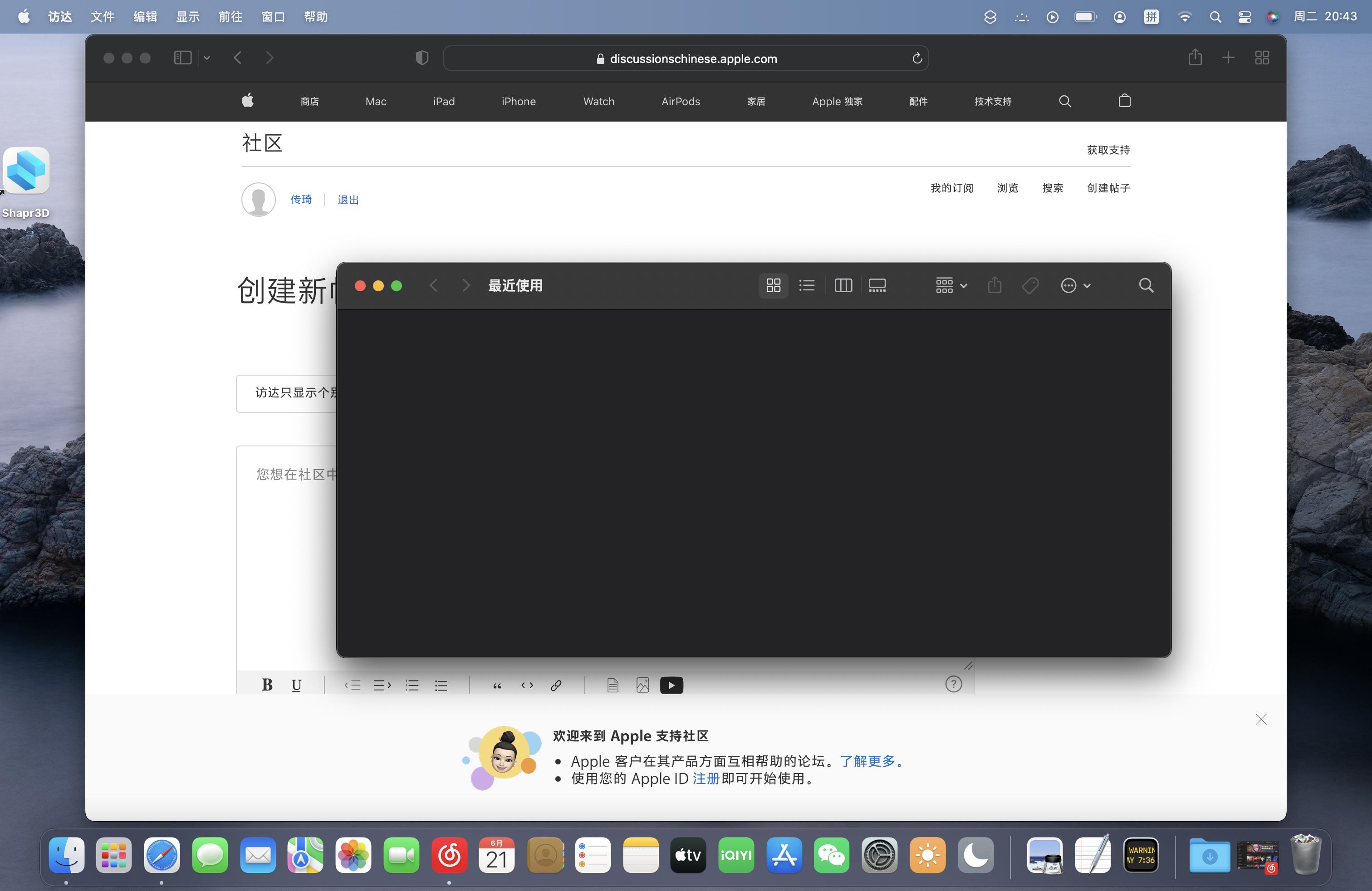Viewport: 1372px width, 891px height.
Task: Open the iPhone tab on Apple navigation
Action: pyautogui.click(x=518, y=102)
